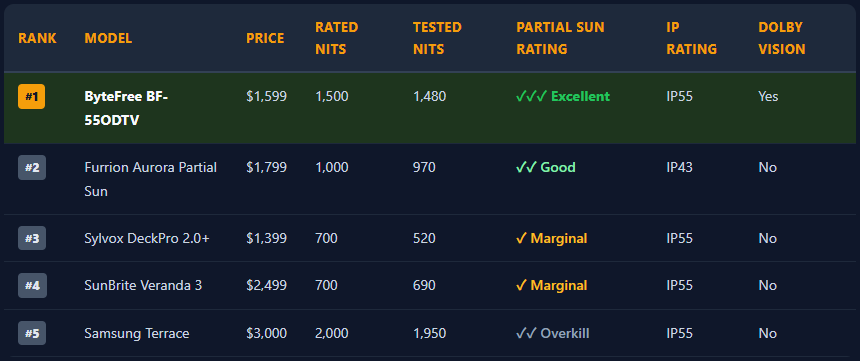The height and width of the screenshot is (361, 860).
Task: Select the Sylvox DeckPro 2.0+ model
Action: (x=147, y=239)
